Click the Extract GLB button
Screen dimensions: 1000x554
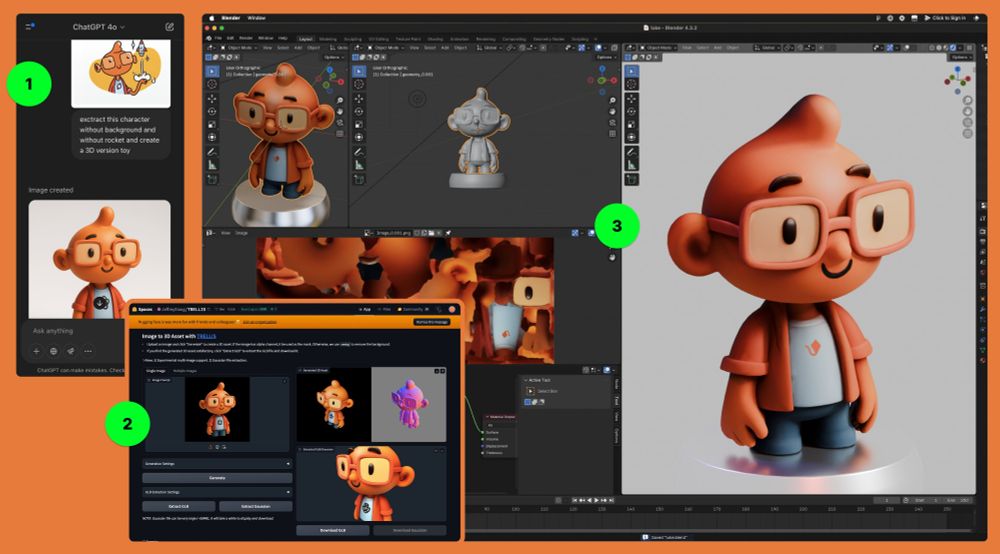179,506
